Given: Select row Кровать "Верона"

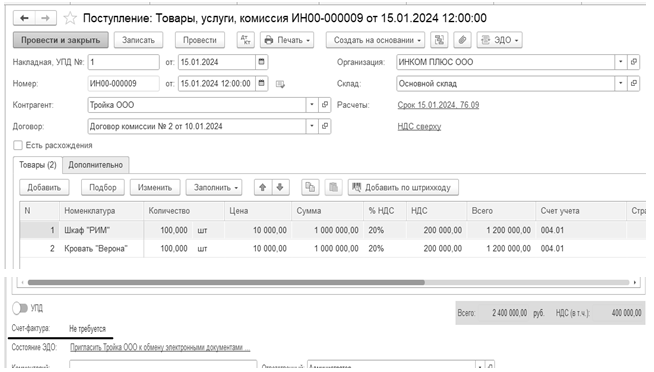Looking at the screenshot, I should [x=332, y=249].
